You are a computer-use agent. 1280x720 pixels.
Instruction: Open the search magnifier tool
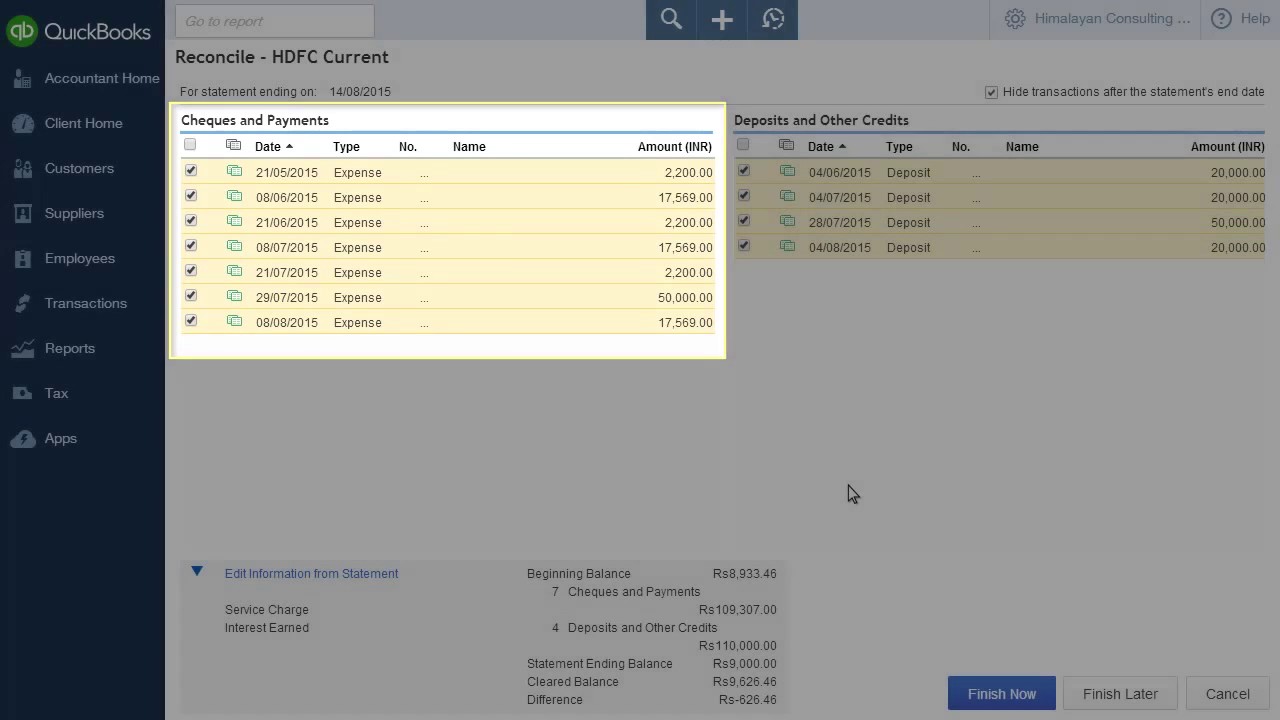pos(671,19)
